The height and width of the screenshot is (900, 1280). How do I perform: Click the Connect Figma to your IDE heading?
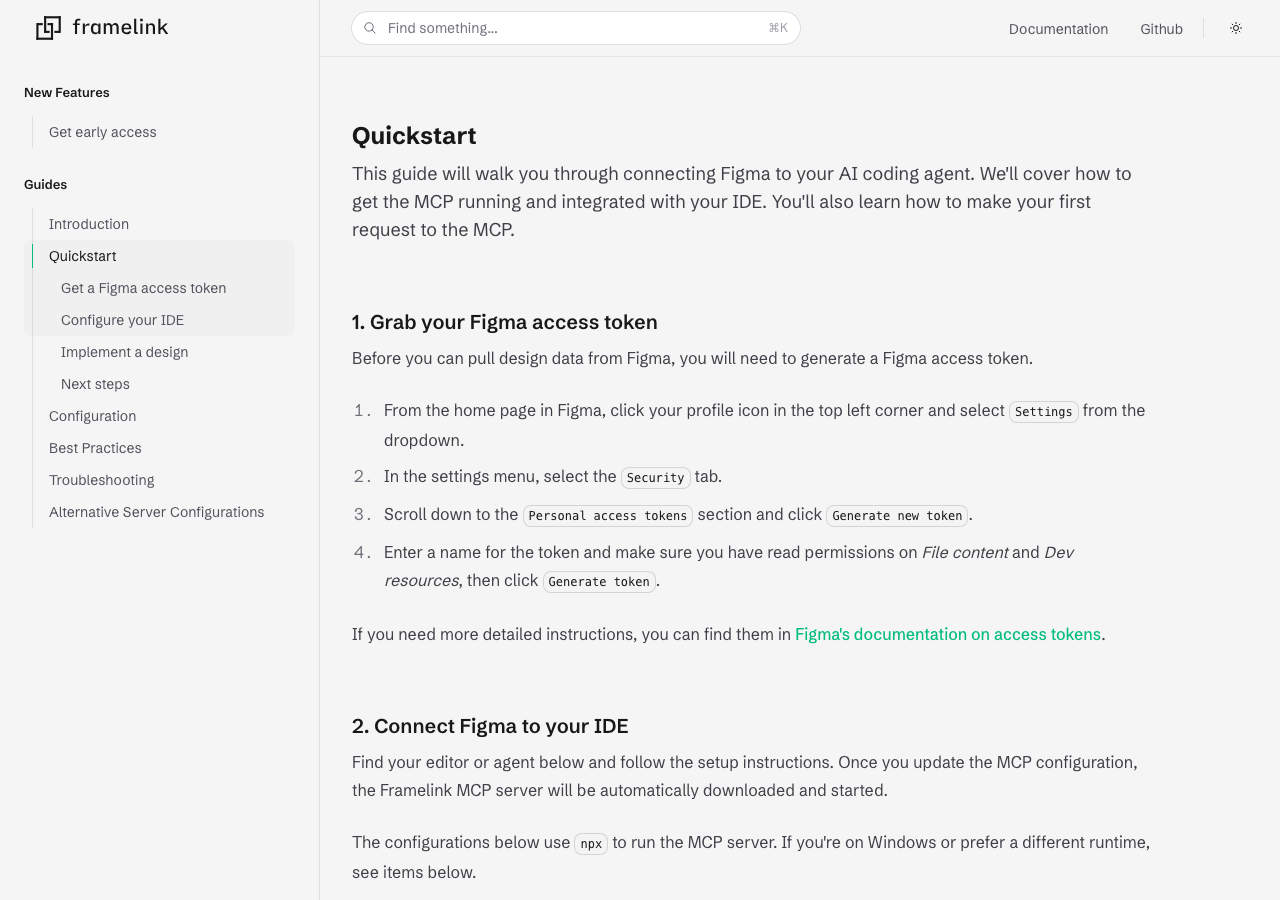pyautogui.click(x=490, y=726)
